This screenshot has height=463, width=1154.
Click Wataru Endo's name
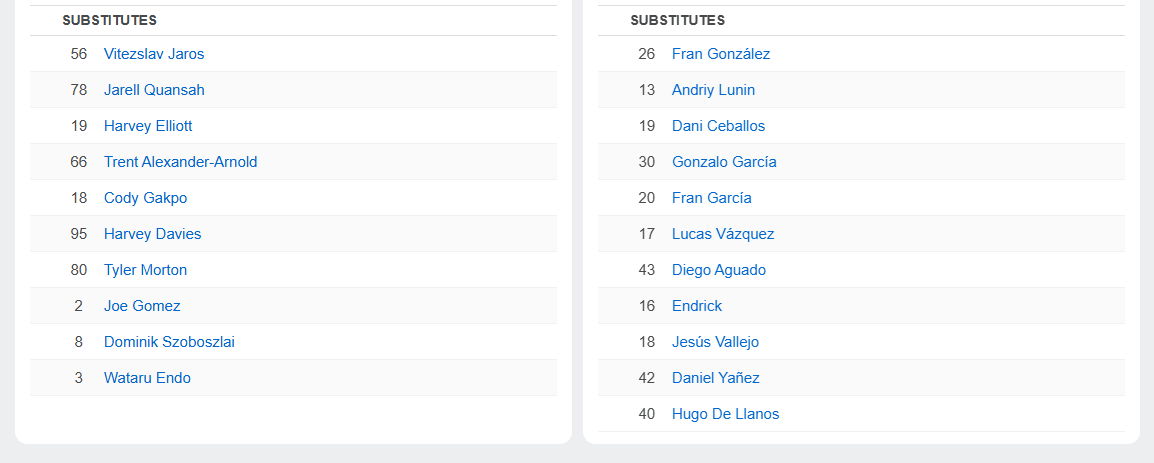click(x=147, y=378)
